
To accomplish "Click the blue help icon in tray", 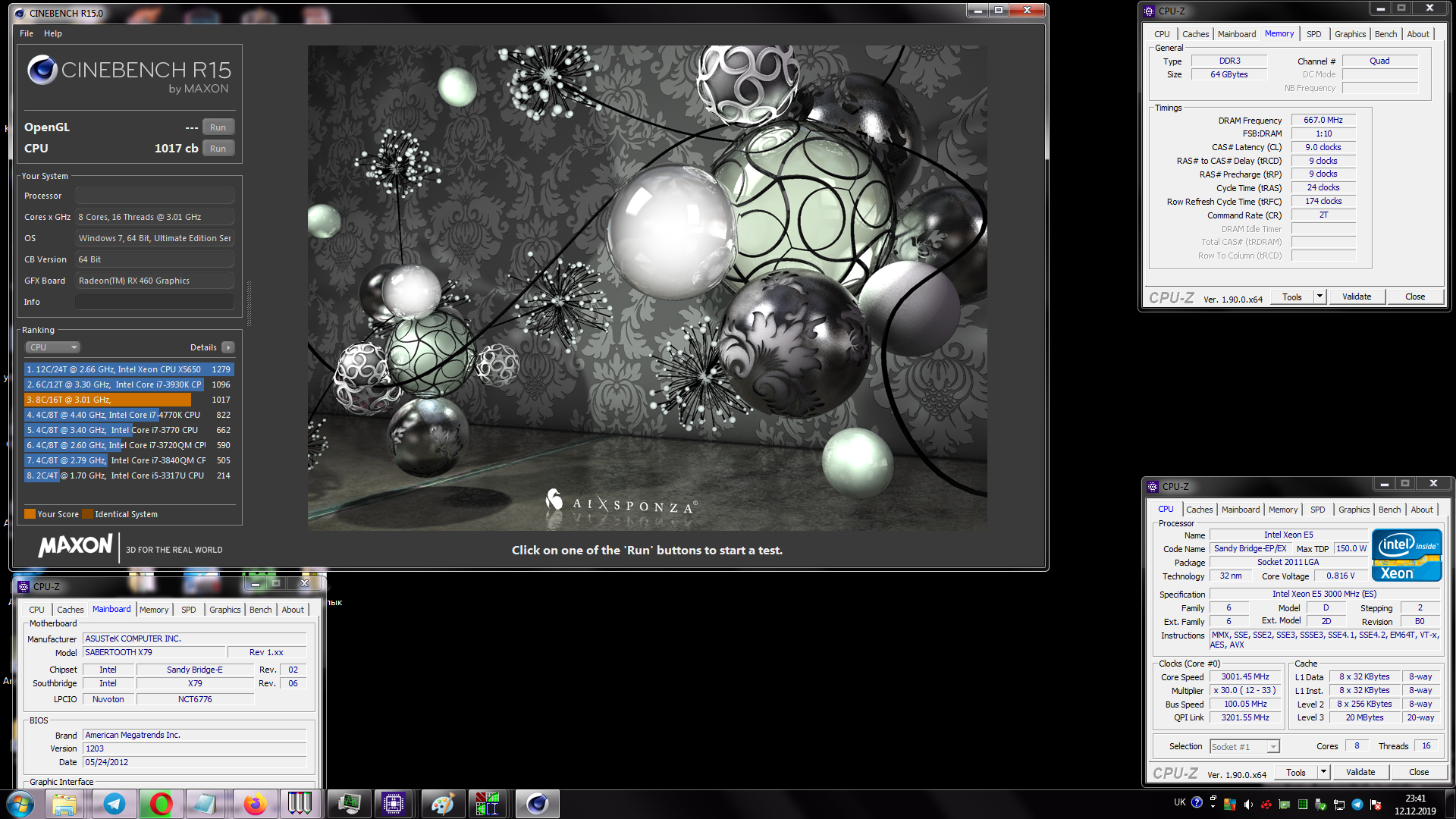I will pyautogui.click(x=1197, y=802).
